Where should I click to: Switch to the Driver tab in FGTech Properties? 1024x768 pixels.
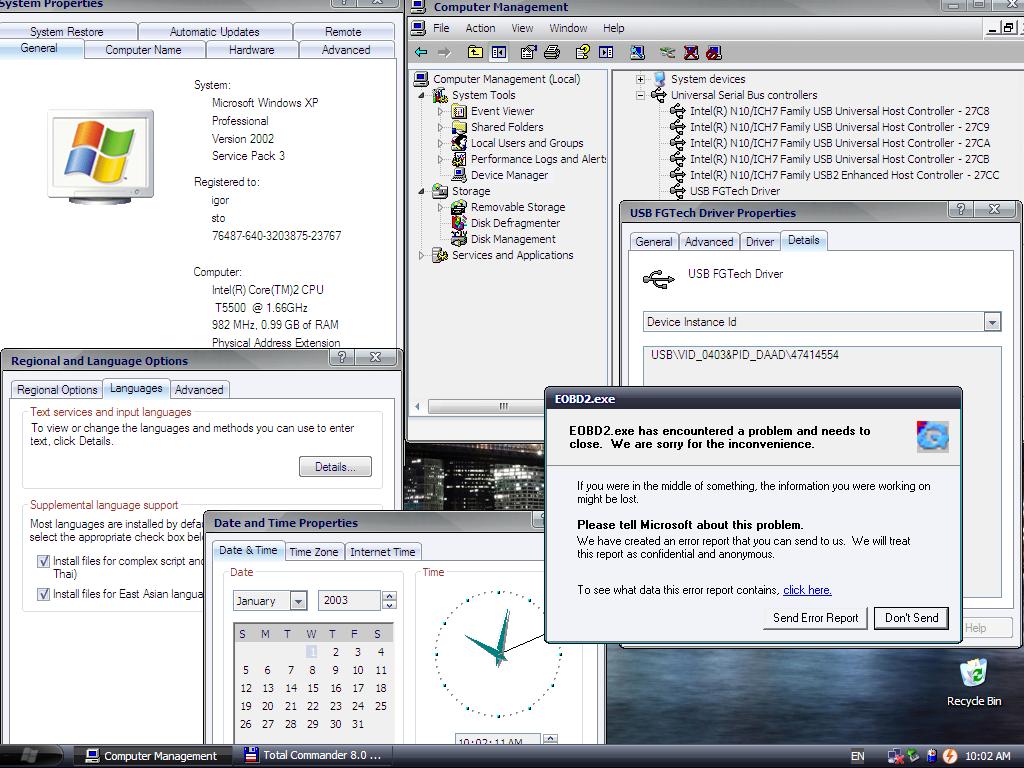[x=760, y=242]
